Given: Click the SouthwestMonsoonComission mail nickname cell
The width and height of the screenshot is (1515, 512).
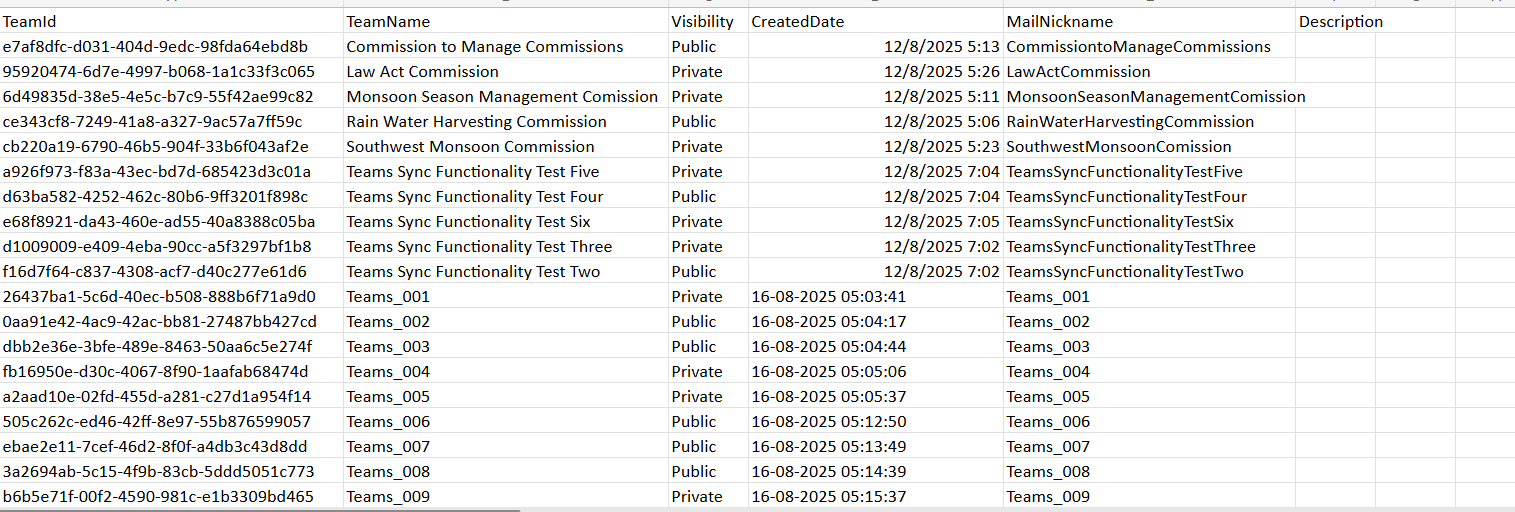Looking at the screenshot, I should click(1119, 146).
